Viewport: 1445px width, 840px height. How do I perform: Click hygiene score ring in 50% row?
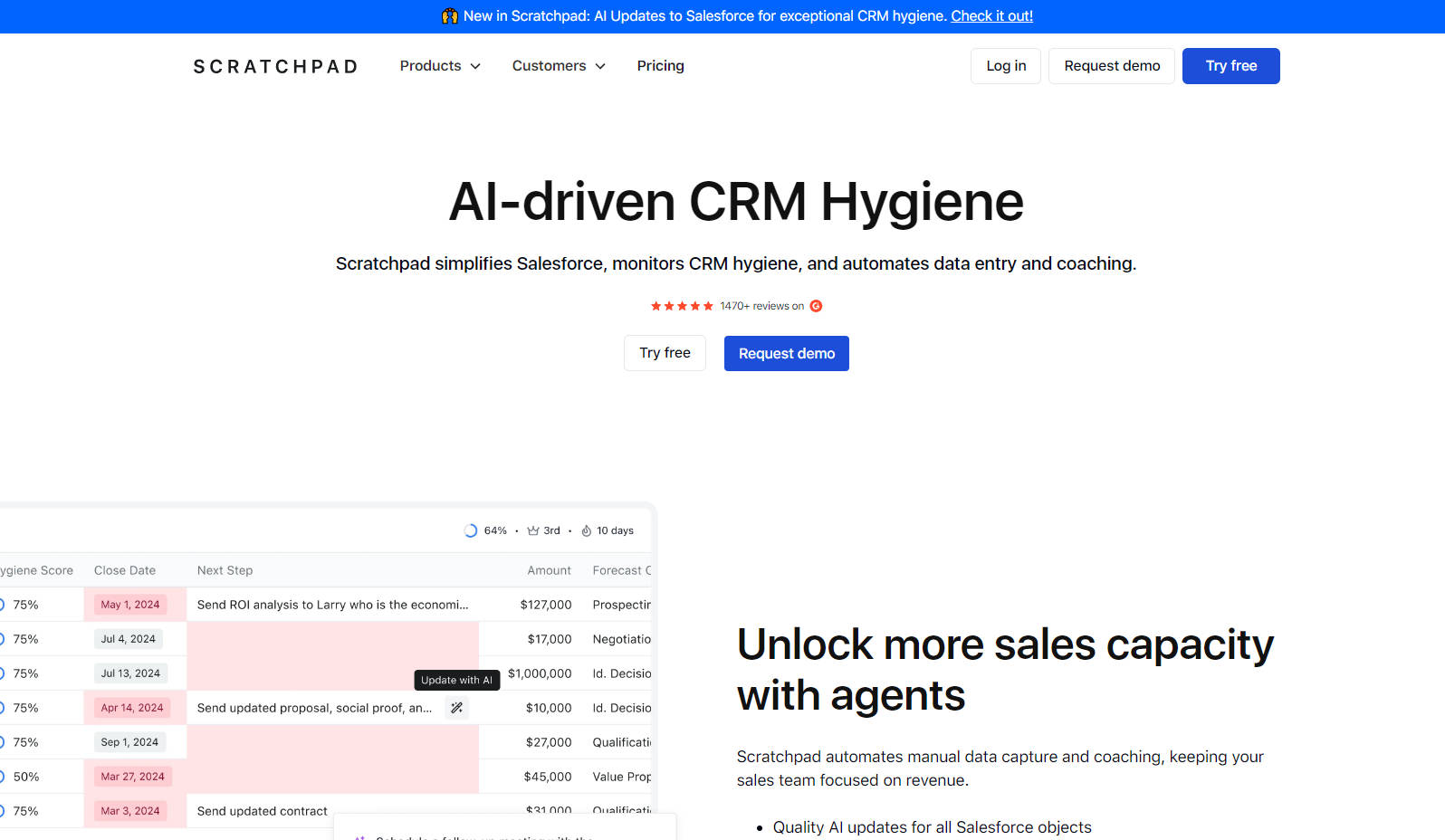point(2,777)
